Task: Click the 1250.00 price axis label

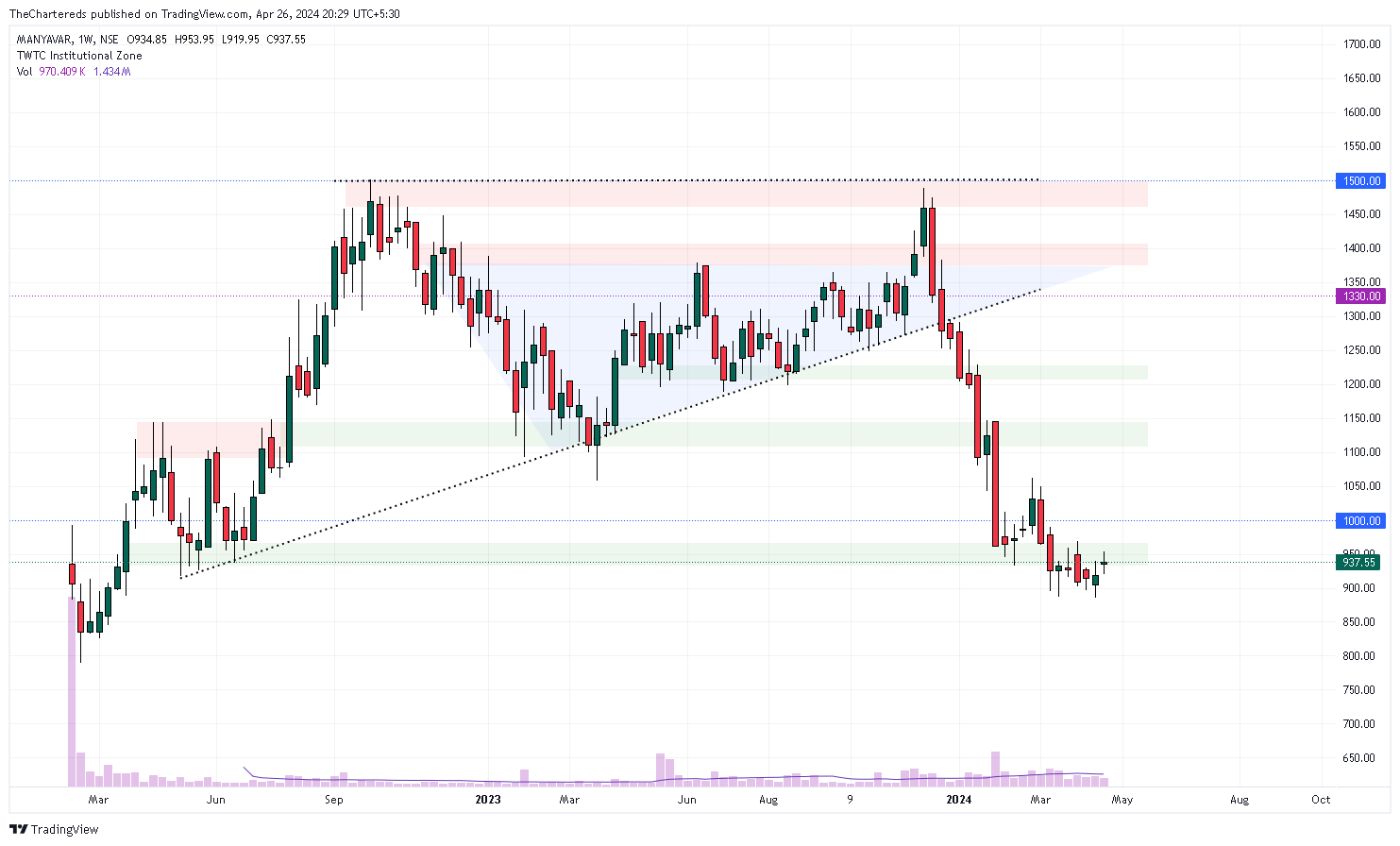Action: tap(1362, 350)
